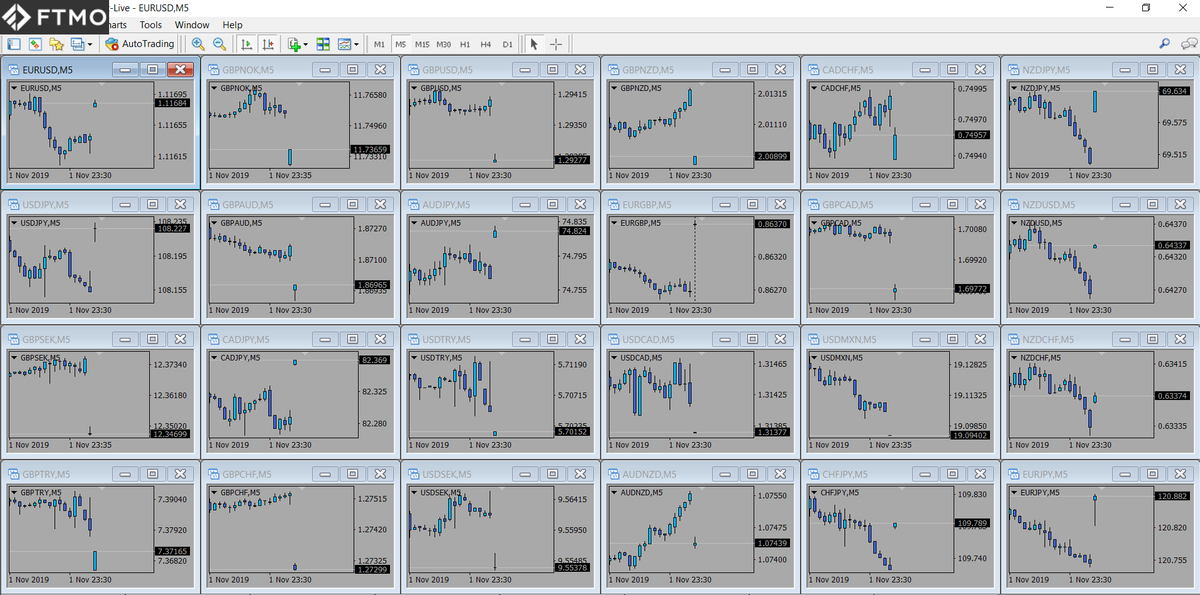
Task: Open chart Templates icon
Action: coord(345,44)
